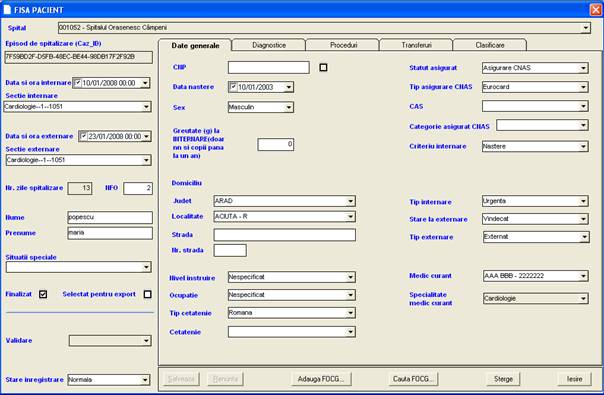Toggle the checkbox next to CNP field
This screenshot has width=604, height=395.
(x=323, y=67)
